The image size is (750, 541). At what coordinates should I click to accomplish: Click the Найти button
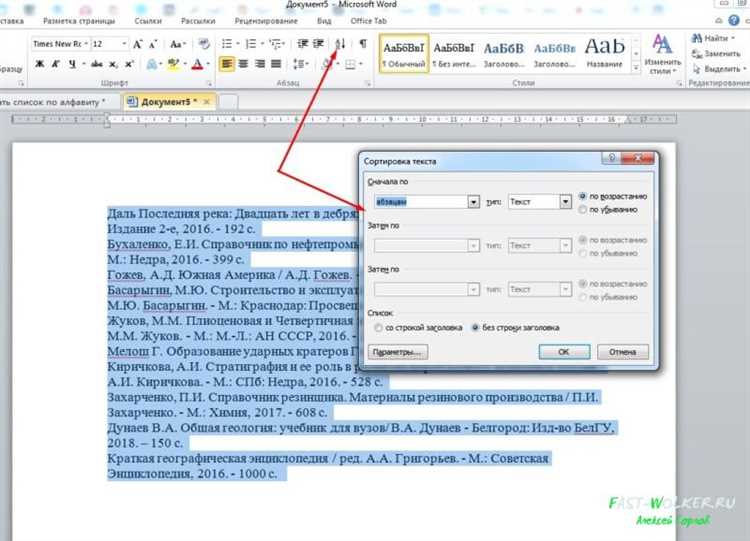709,38
